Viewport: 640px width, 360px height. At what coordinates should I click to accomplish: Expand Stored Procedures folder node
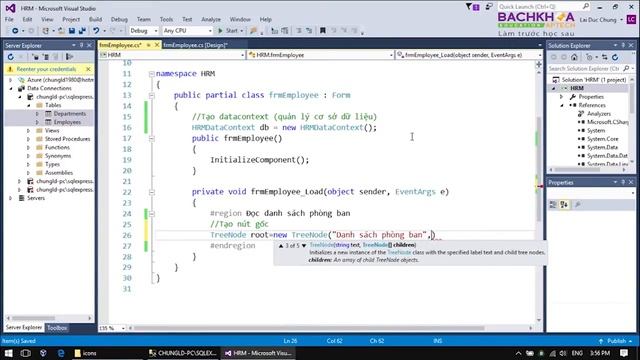(x=28, y=139)
